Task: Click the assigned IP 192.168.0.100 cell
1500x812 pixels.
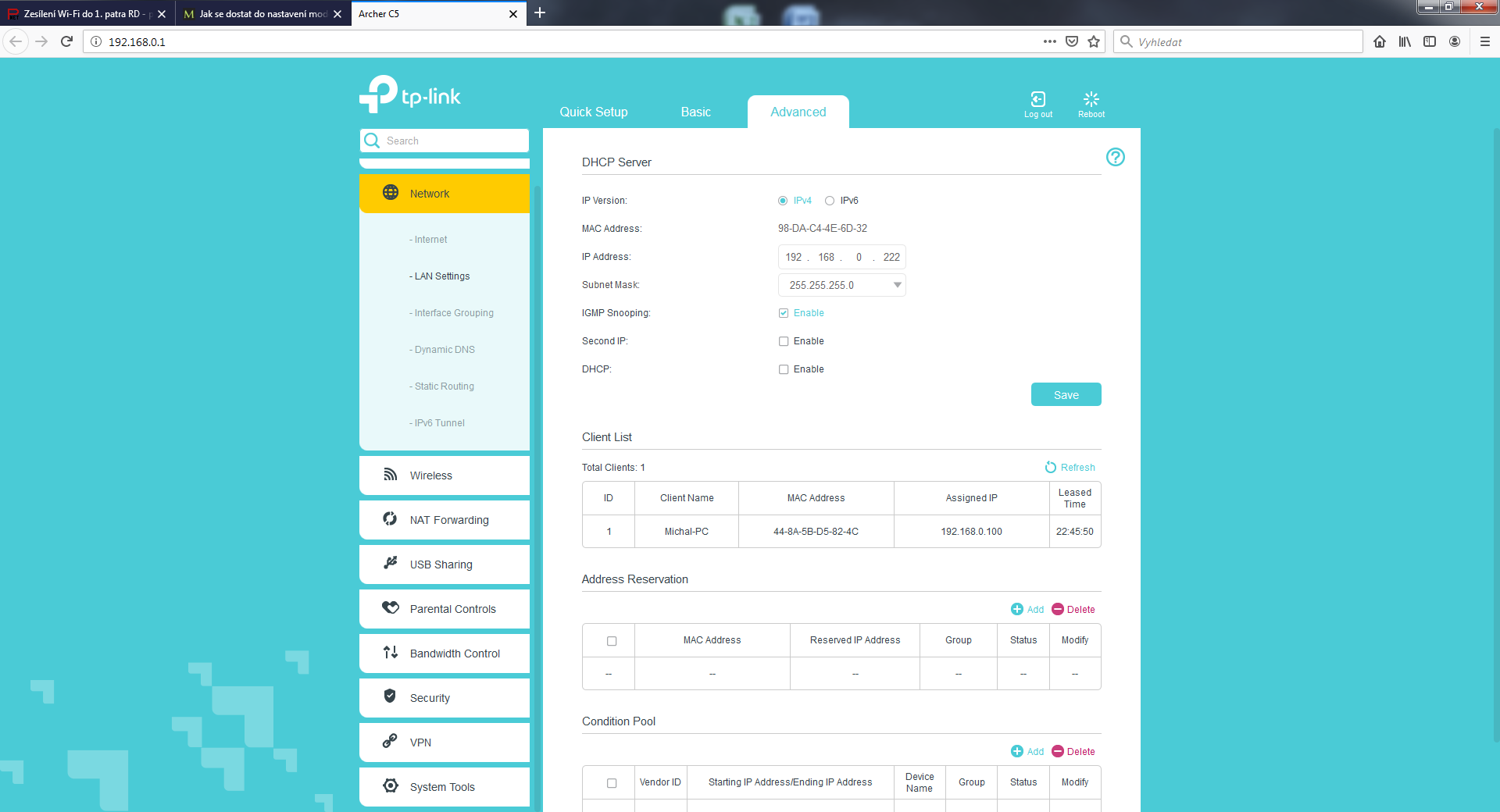Action: [972, 532]
